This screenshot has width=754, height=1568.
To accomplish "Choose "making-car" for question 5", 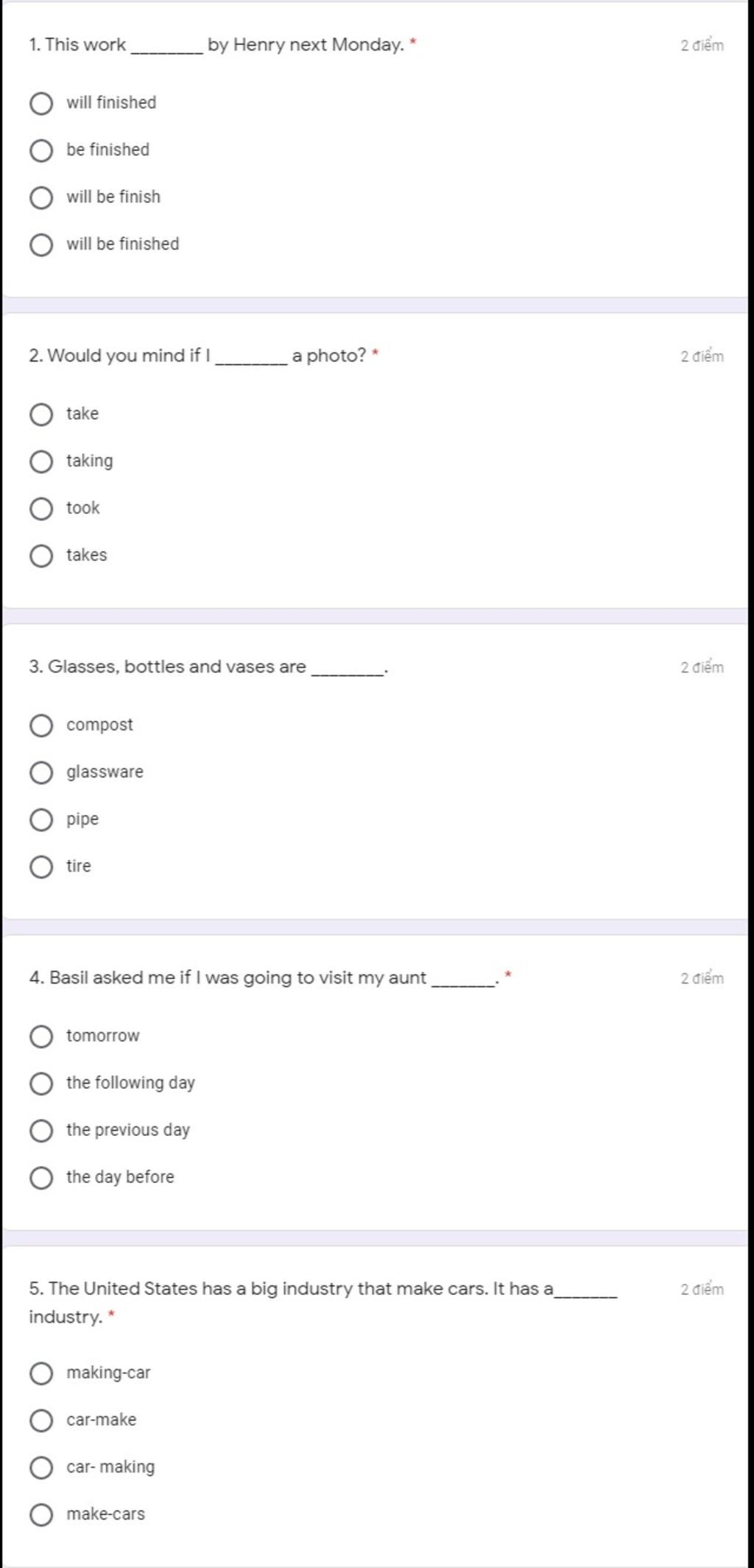I will [x=41, y=1374].
